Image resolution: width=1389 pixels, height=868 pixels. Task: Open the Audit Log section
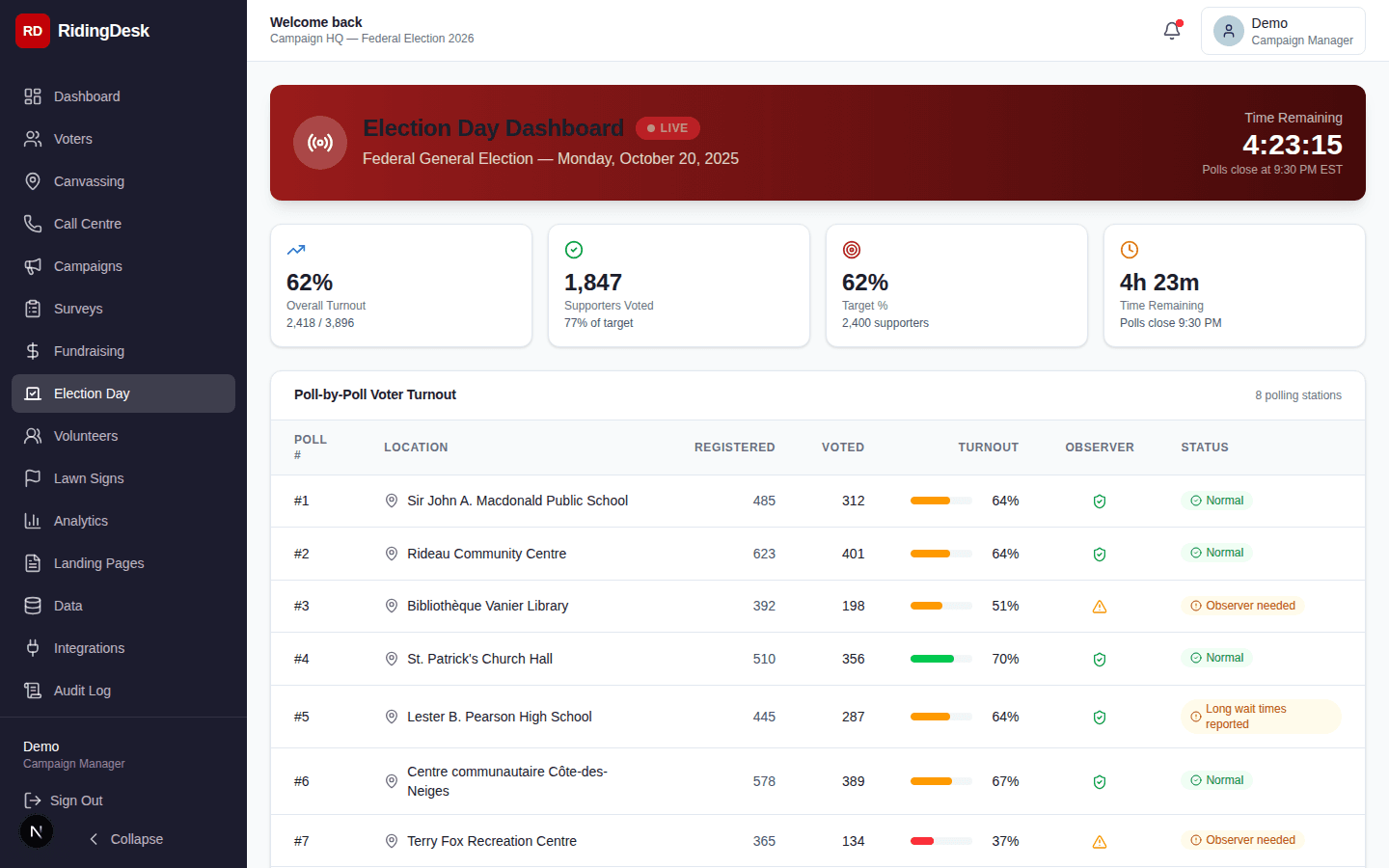[82, 691]
